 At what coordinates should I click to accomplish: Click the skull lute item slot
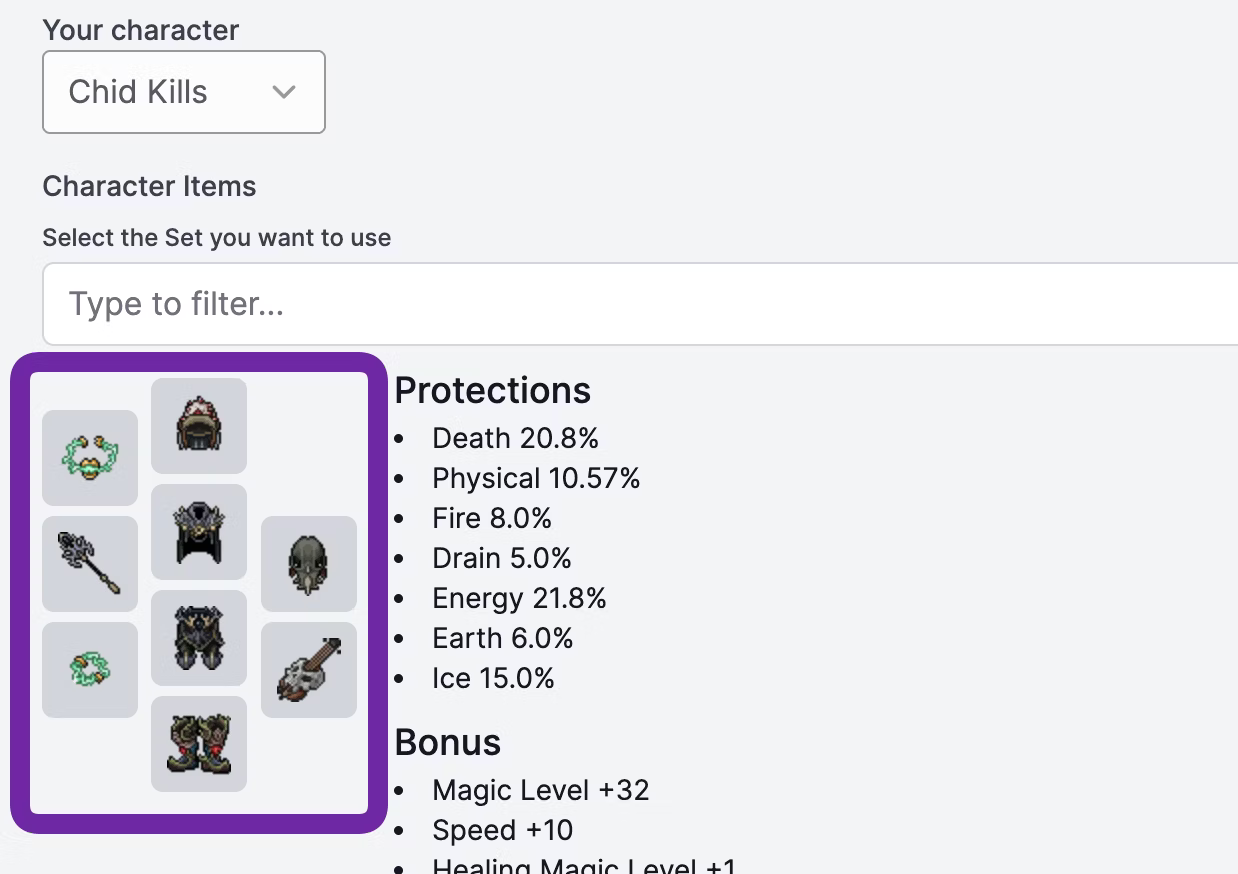pyautogui.click(x=309, y=669)
